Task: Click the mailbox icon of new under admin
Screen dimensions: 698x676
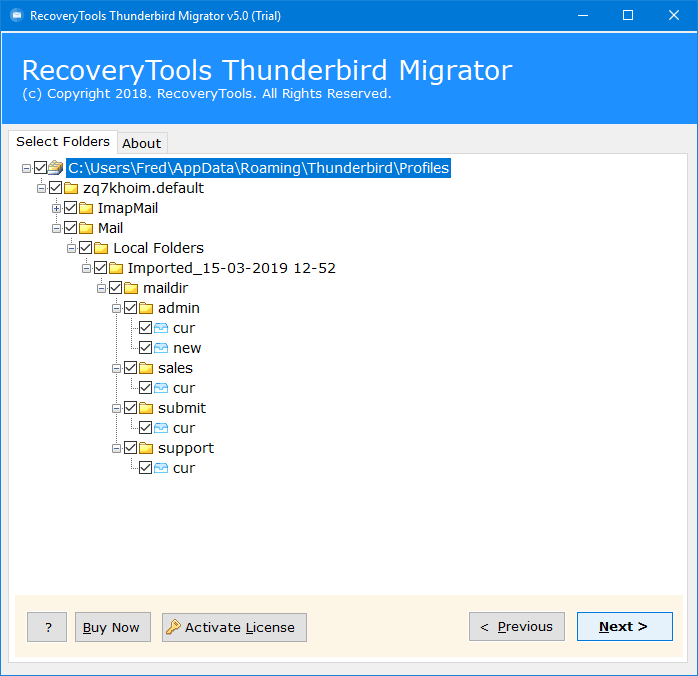Action: (x=161, y=348)
